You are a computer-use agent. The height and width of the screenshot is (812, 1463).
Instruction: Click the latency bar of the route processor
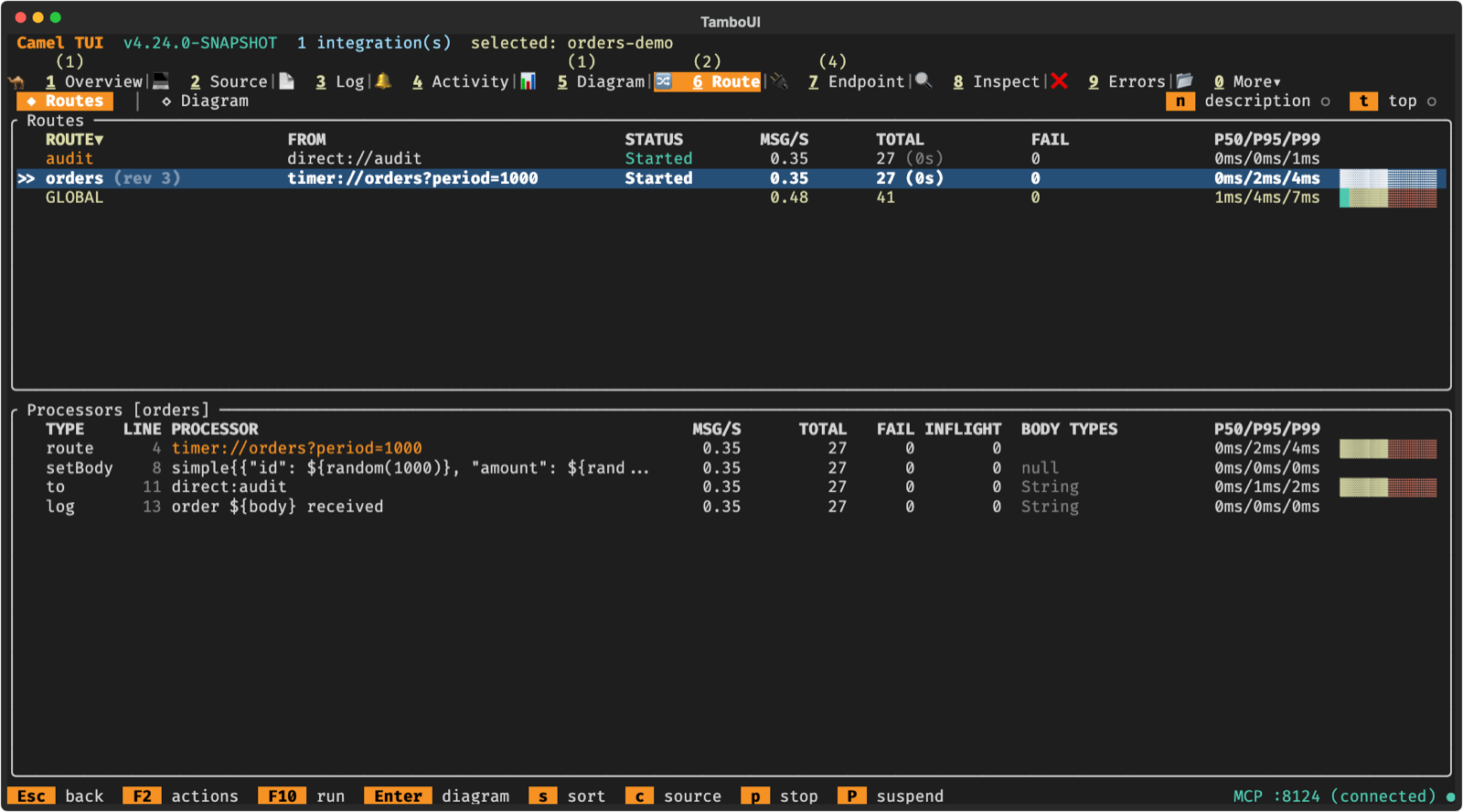[1388, 448]
